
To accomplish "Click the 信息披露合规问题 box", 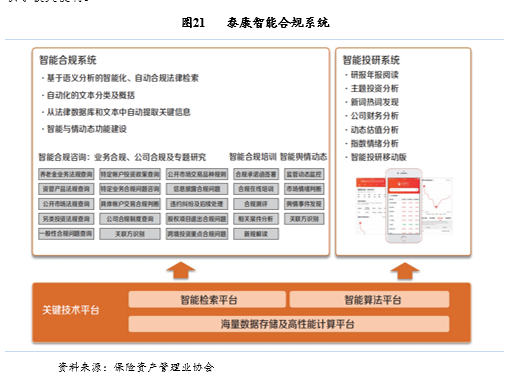I will 197,189.
